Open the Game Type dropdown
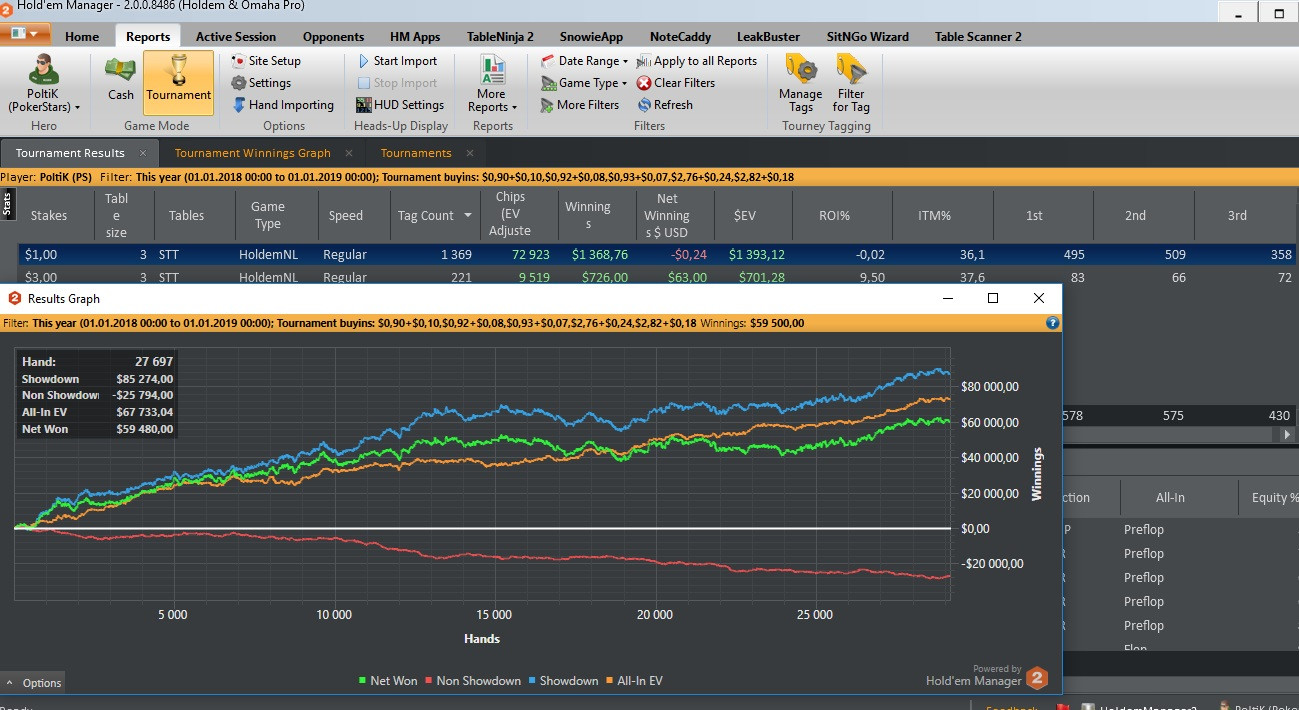Viewport: 1299px width, 710px height. [x=585, y=83]
